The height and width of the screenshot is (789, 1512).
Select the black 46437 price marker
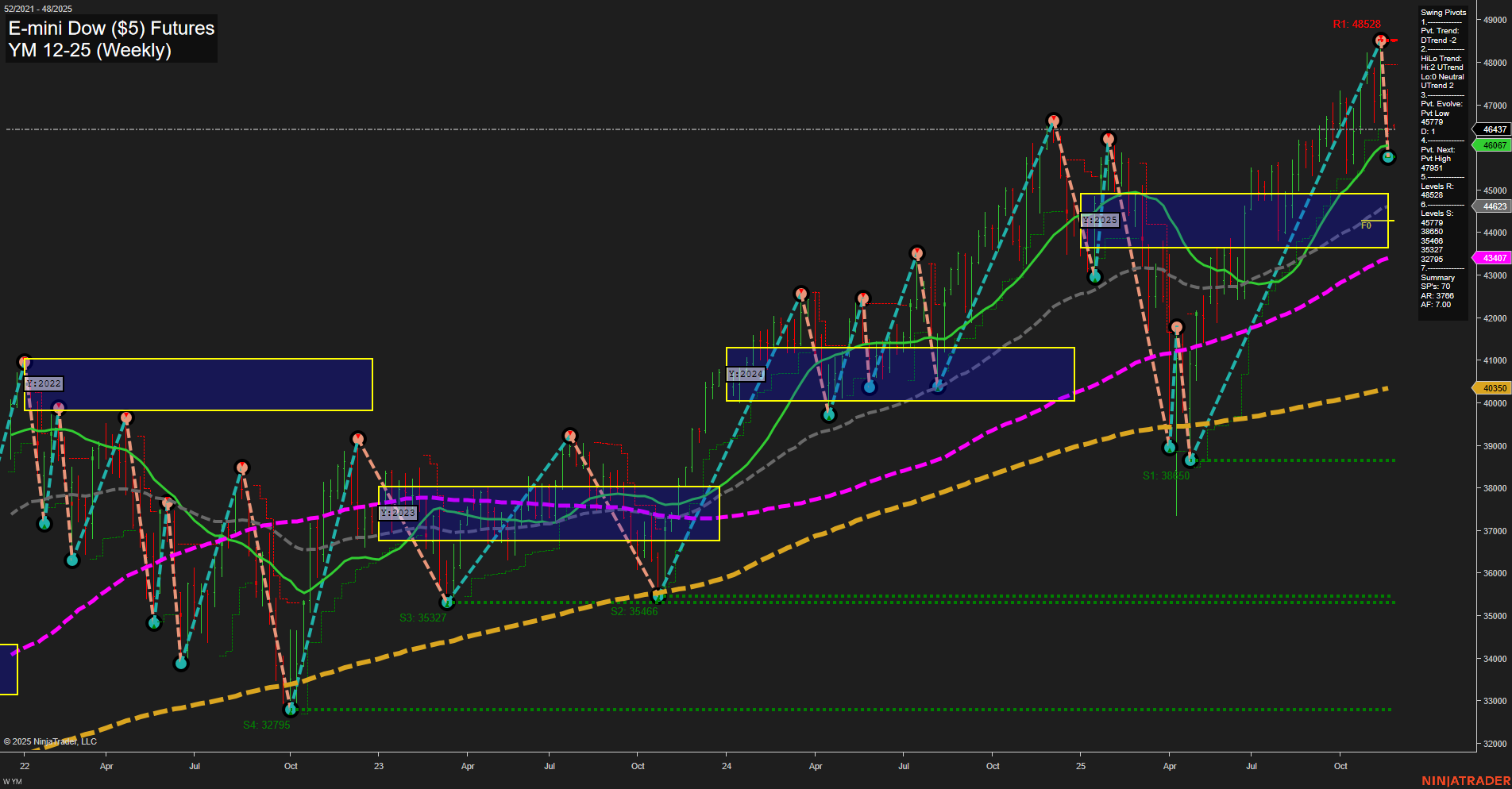point(1491,129)
